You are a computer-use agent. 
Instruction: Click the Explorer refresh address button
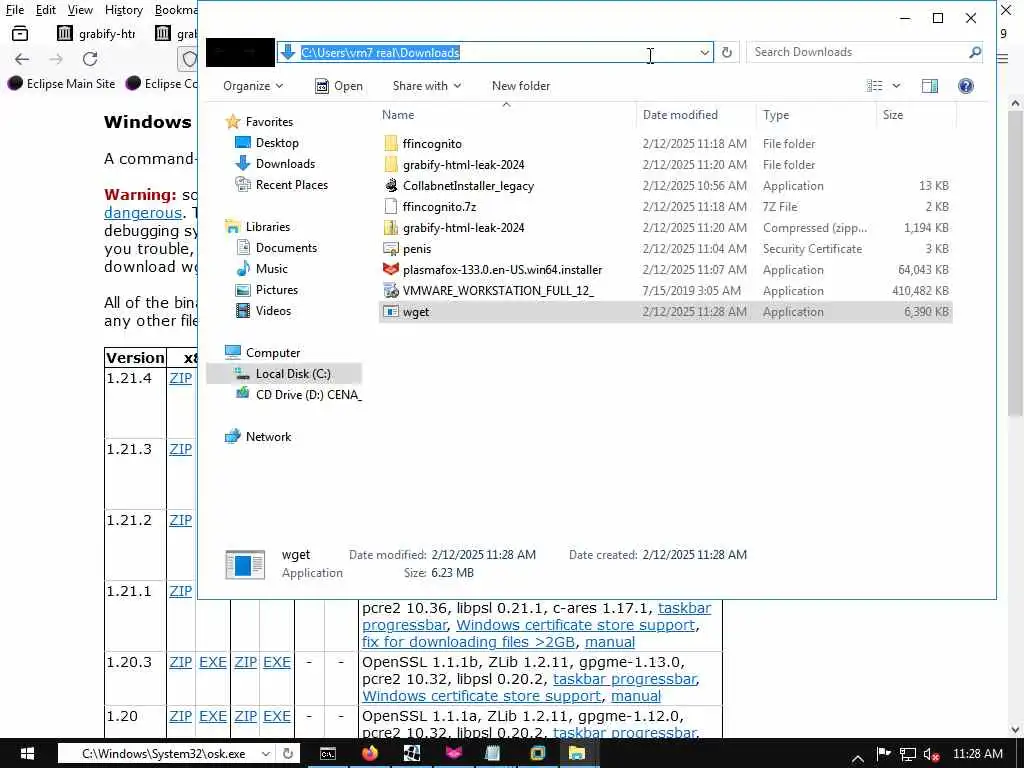(x=727, y=52)
